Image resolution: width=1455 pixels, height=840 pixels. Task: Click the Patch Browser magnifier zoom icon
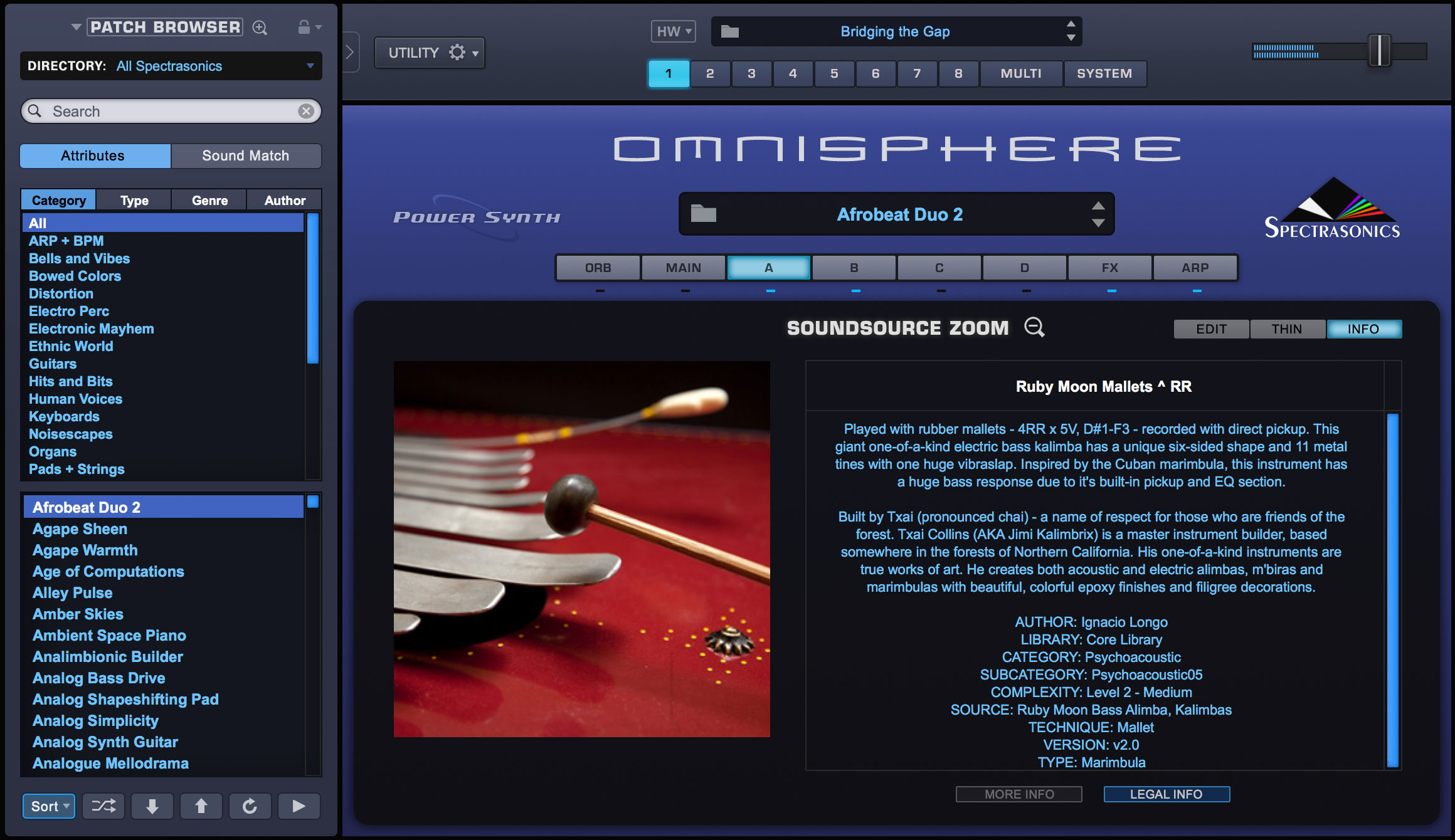pos(260,28)
